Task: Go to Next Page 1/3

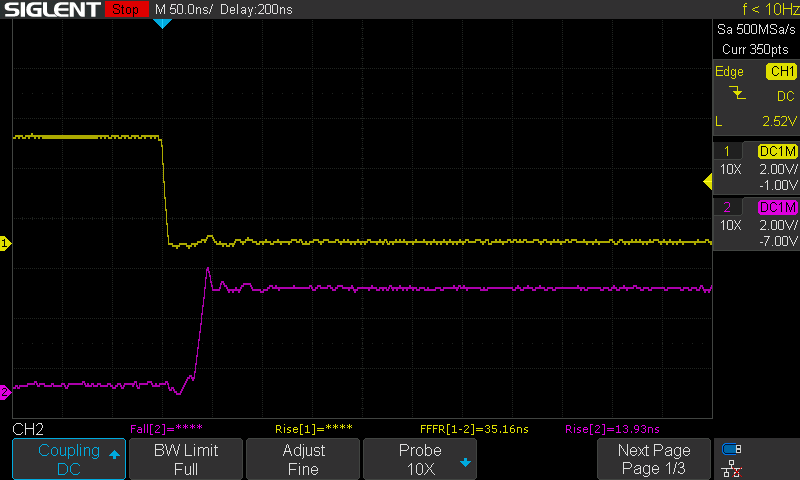Action: click(654, 459)
